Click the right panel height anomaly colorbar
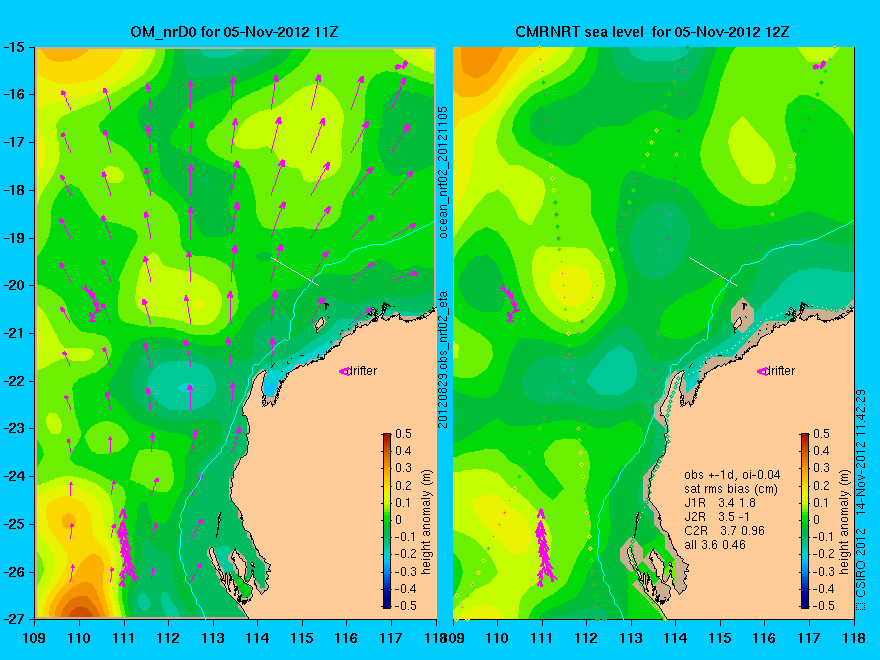This screenshot has width=880, height=660. [805, 520]
